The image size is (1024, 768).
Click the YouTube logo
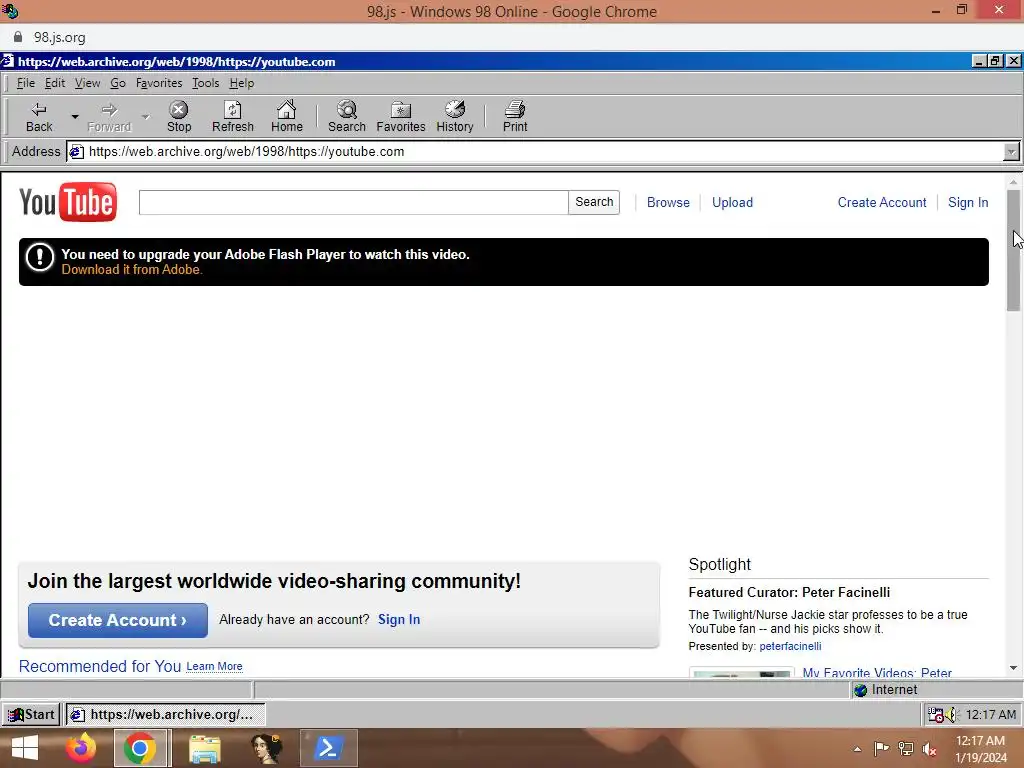click(68, 202)
